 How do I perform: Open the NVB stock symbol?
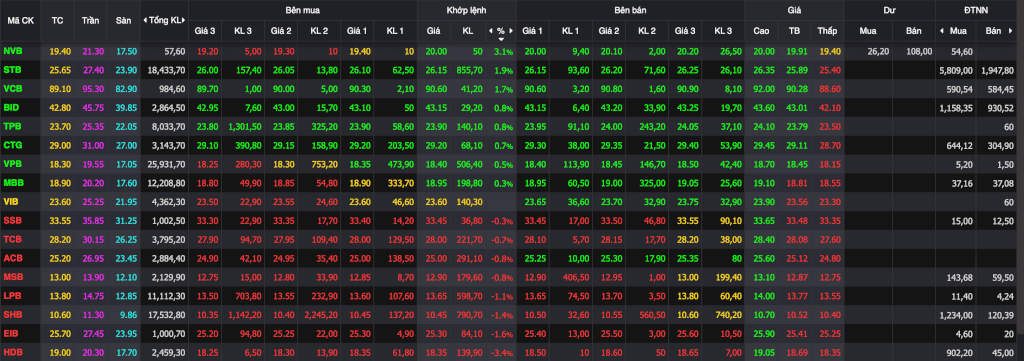coord(12,51)
